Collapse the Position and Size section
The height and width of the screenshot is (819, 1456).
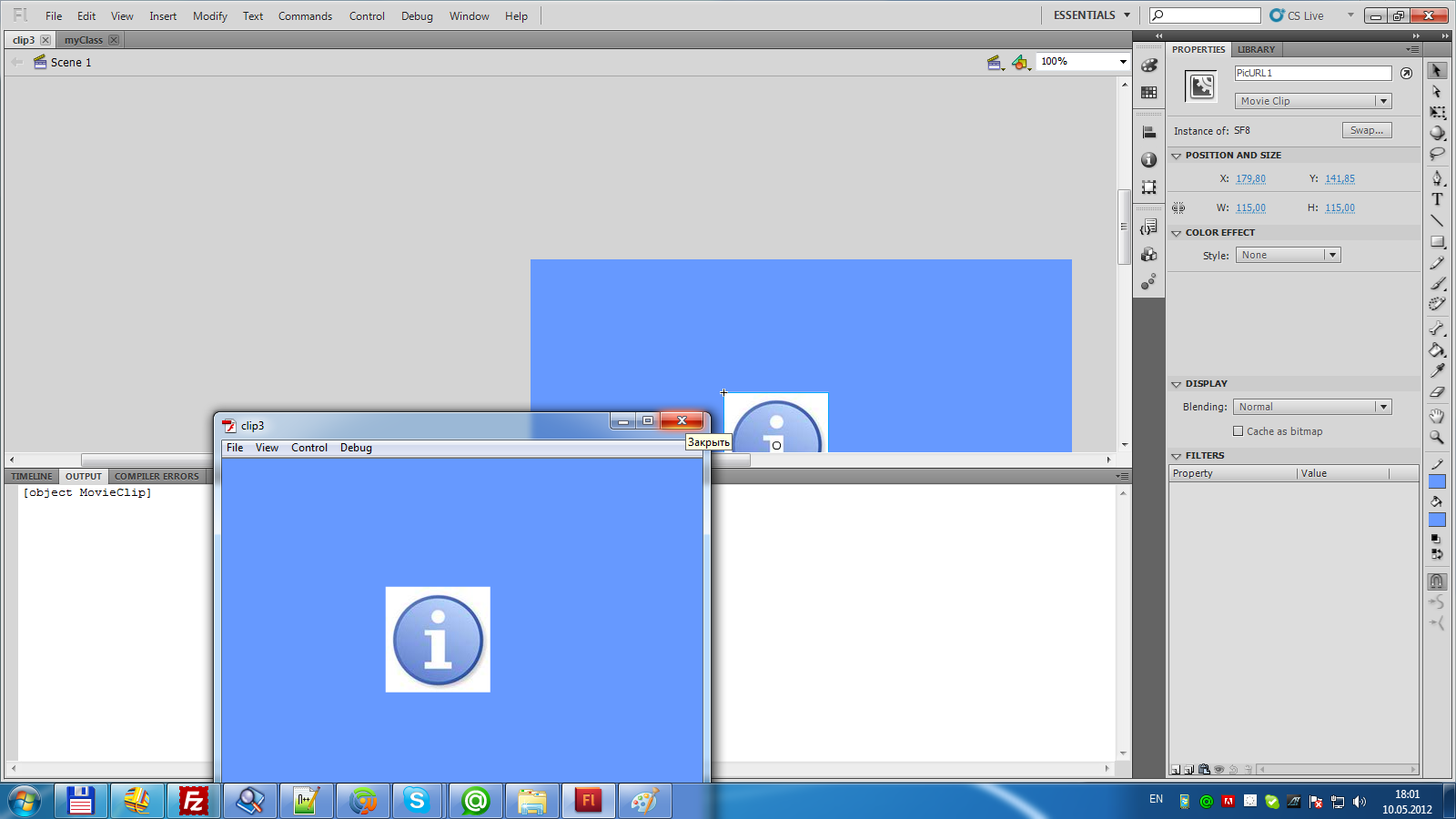[x=1176, y=156]
